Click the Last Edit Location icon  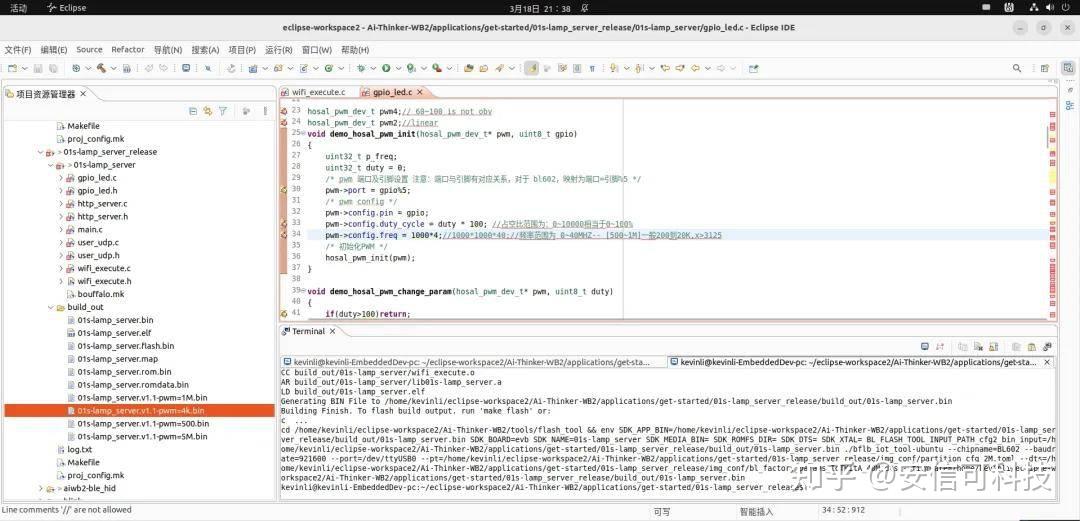coord(665,68)
